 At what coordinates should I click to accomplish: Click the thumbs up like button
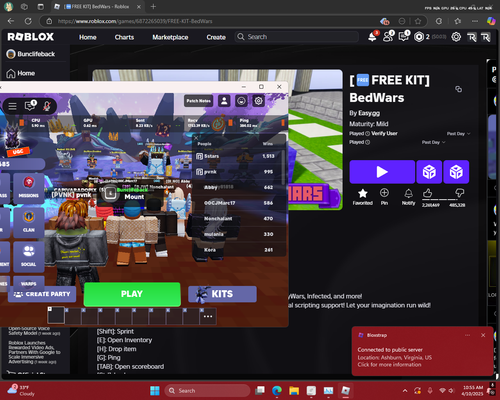tap(428, 193)
